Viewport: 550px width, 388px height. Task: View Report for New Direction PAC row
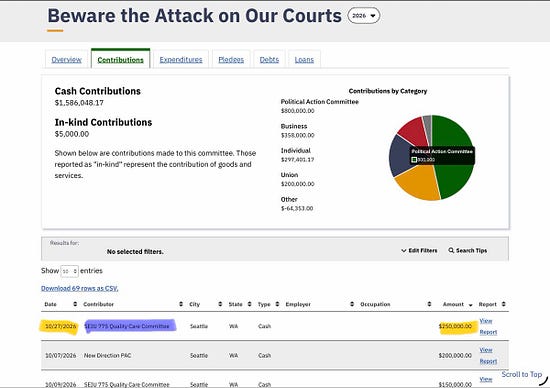[x=488, y=355]
